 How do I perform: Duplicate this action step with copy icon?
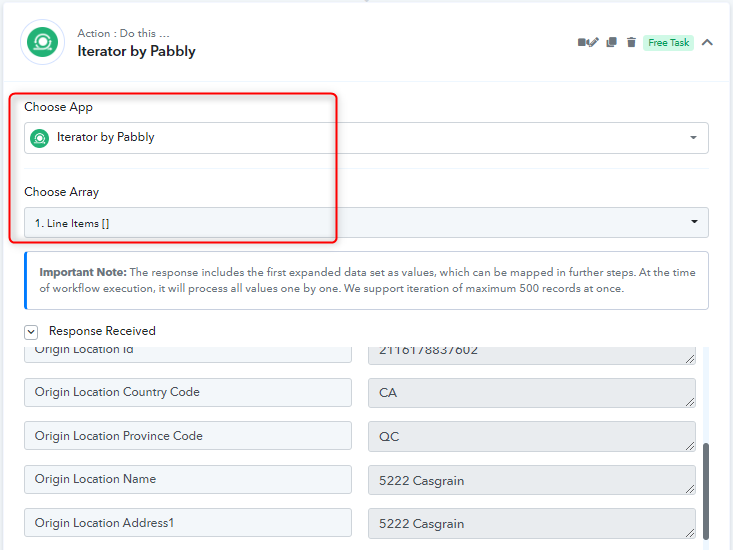click(x=611, y=43)
